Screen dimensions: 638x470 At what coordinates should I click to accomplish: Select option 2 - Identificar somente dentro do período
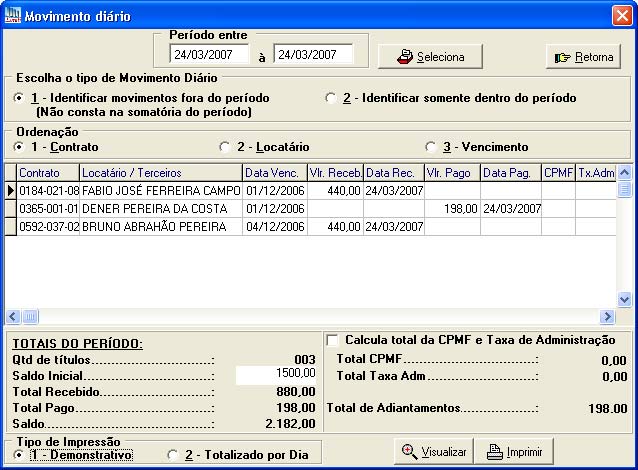331,98
